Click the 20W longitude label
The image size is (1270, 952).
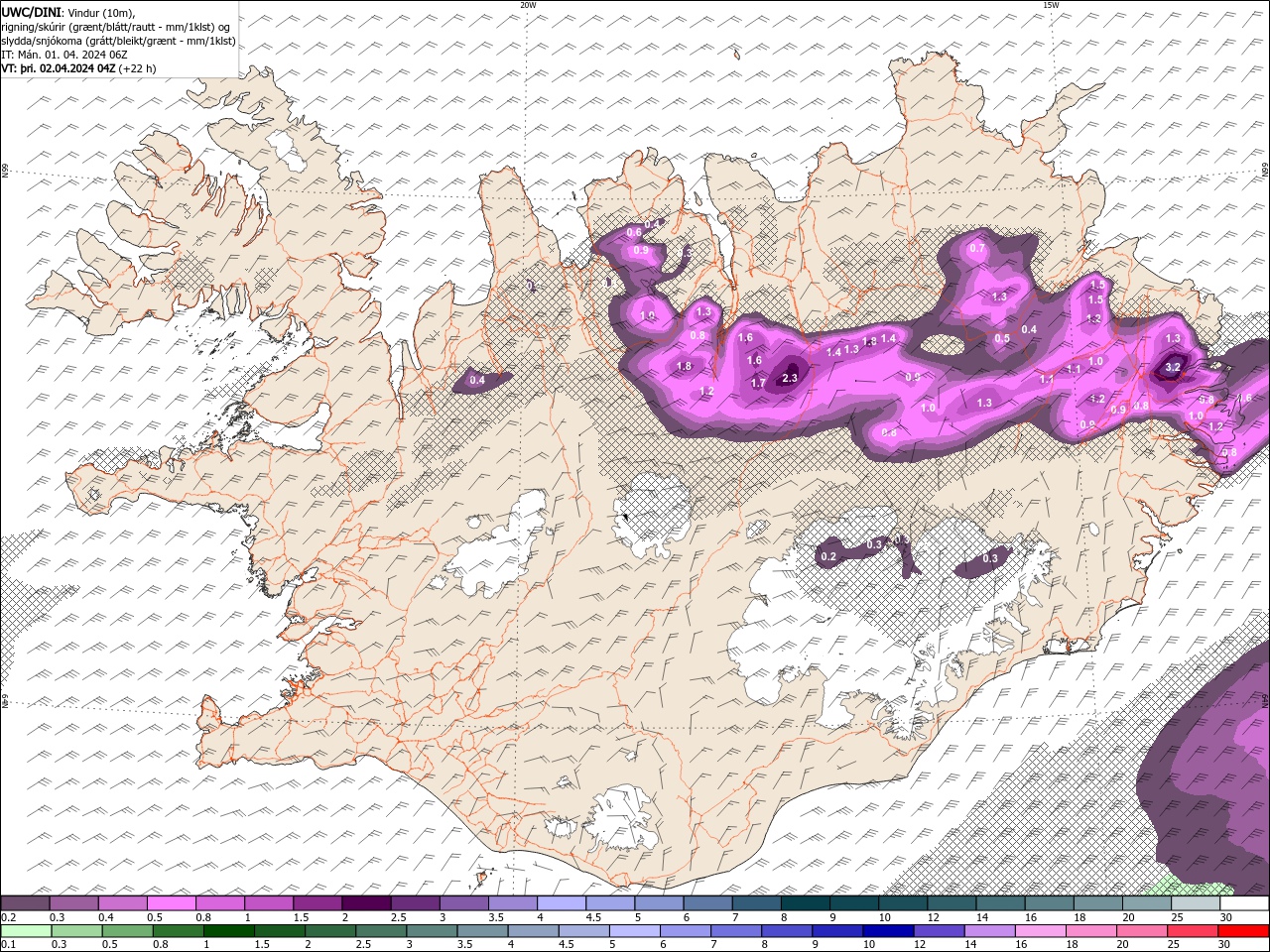(528, 5)
